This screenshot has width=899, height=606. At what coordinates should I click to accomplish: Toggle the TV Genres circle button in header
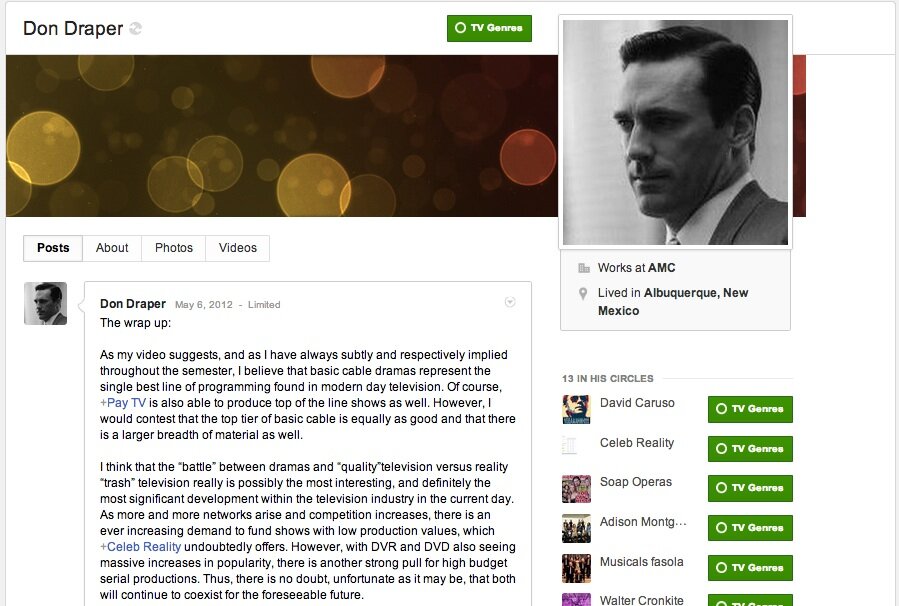[x=489, y=28]
